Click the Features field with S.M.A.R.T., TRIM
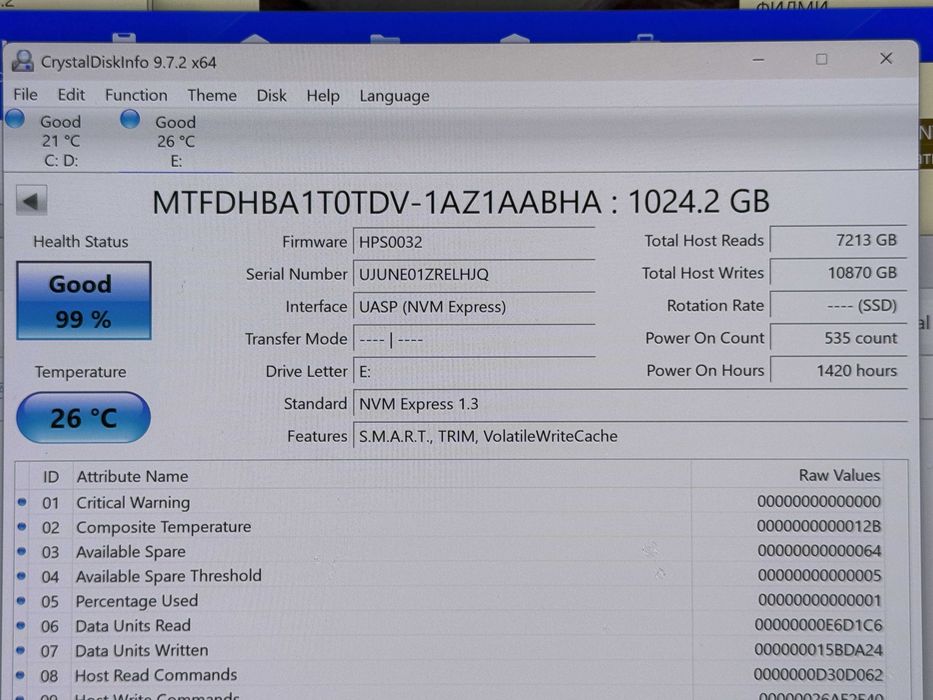Viewport: 933px width, 700px height. click(x=630, y=436)
